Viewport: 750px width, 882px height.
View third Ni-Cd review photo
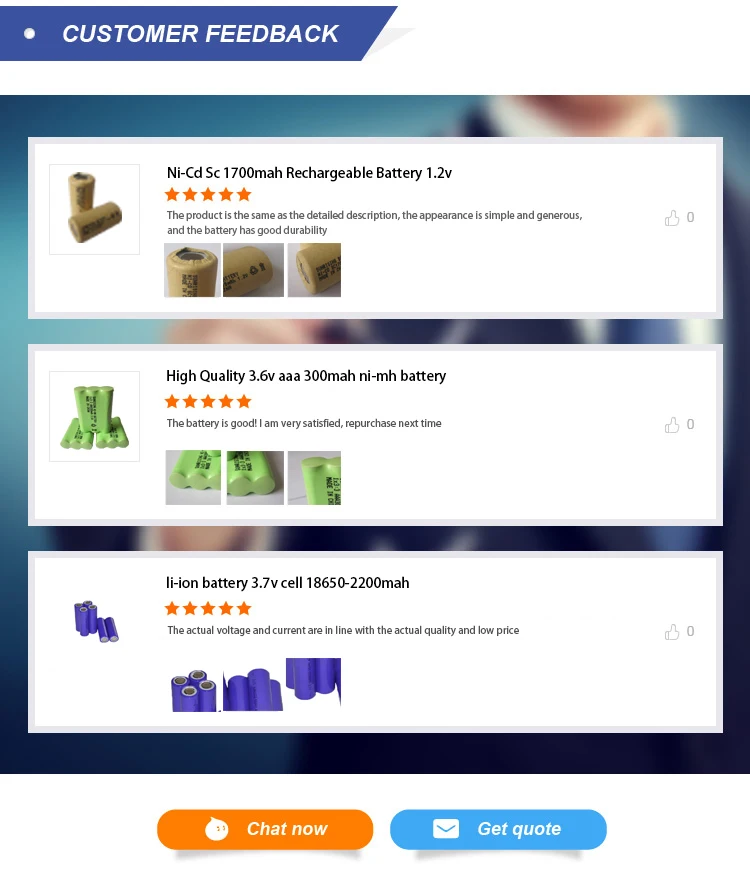(x=314, y=270)
